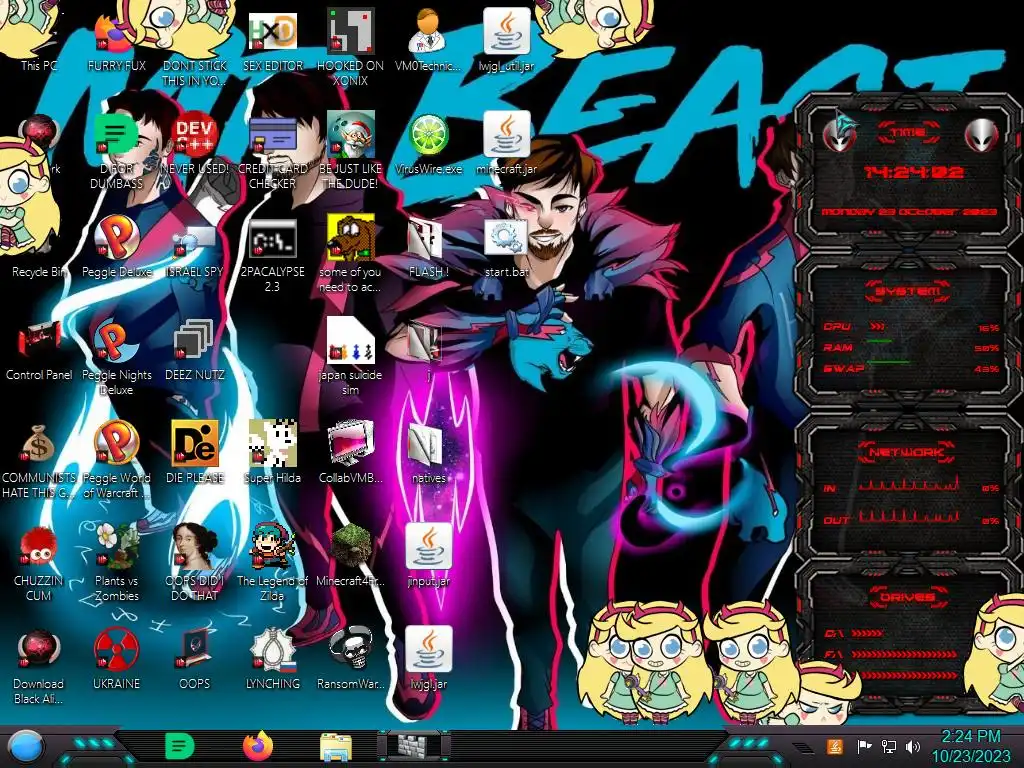Select the lwjgl.jar file
The height and width of the screenshot is (768, 1024).
point(428,650)
